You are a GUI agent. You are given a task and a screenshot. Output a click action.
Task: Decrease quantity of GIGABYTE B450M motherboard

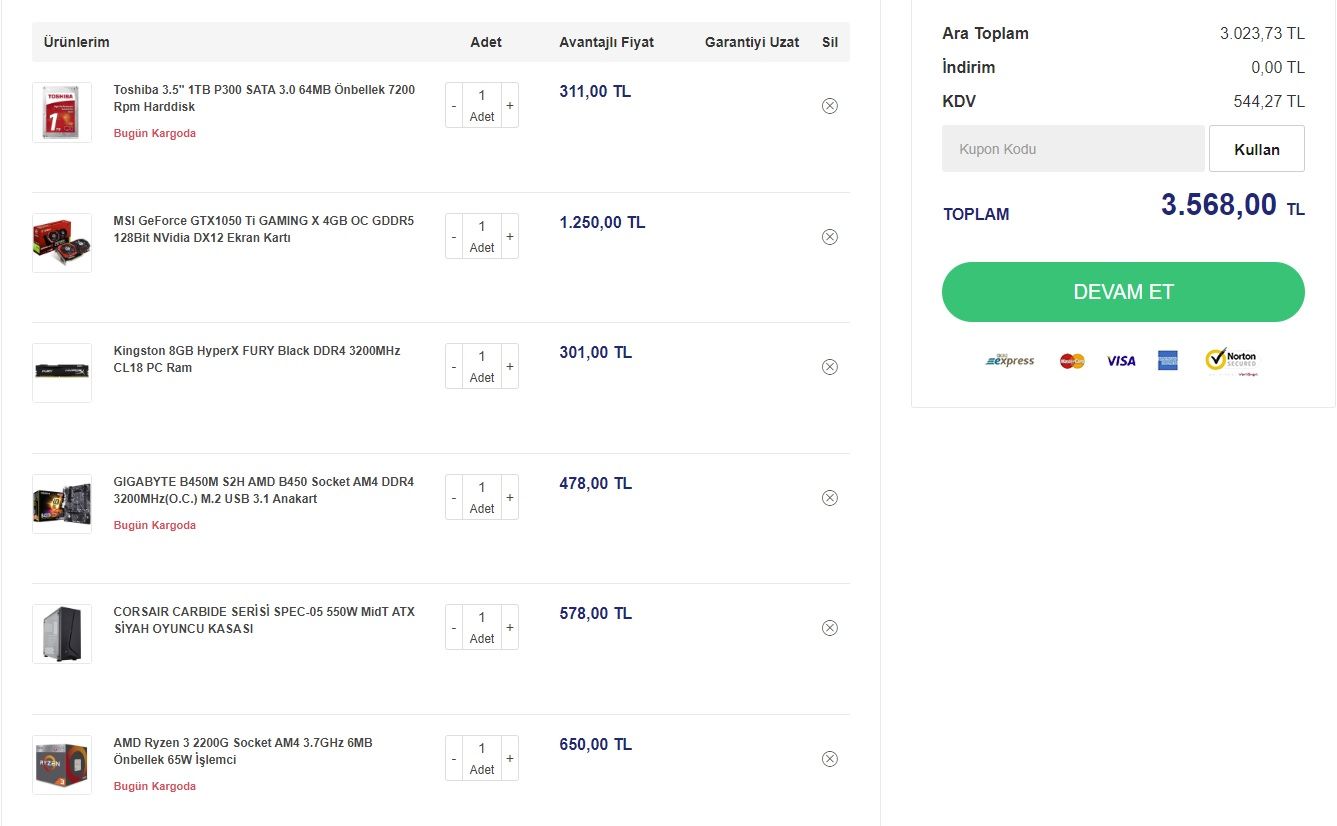coord(454,497)
